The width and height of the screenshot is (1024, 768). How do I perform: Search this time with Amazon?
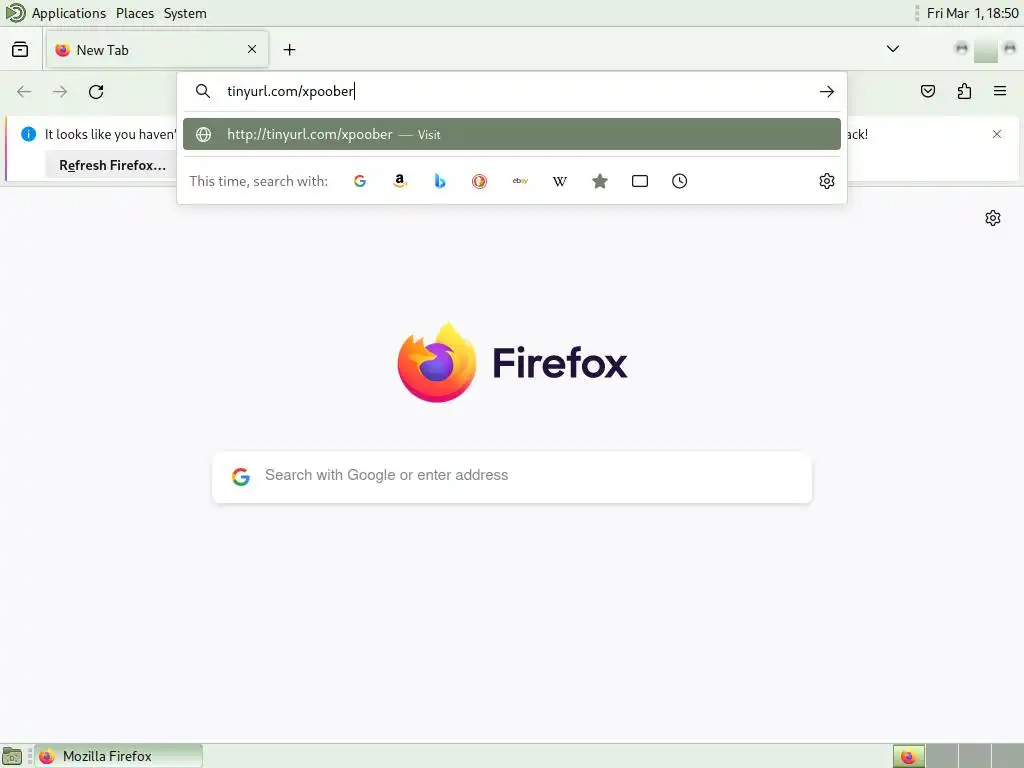click(x=400, y=181)
